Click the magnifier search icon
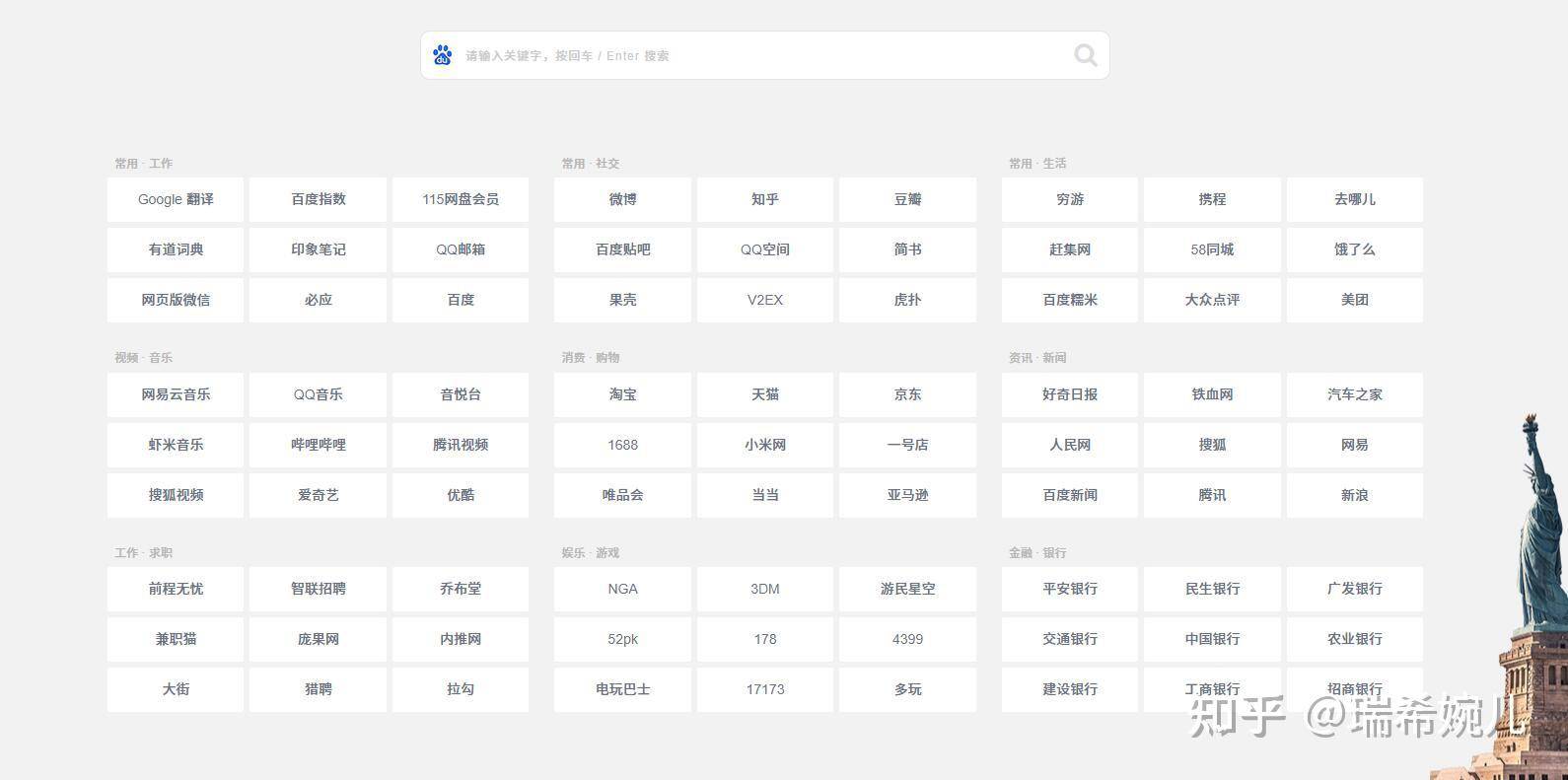Image resolution: width=1568 pixels, height=780 pixels. click(x=1086, y=55)
